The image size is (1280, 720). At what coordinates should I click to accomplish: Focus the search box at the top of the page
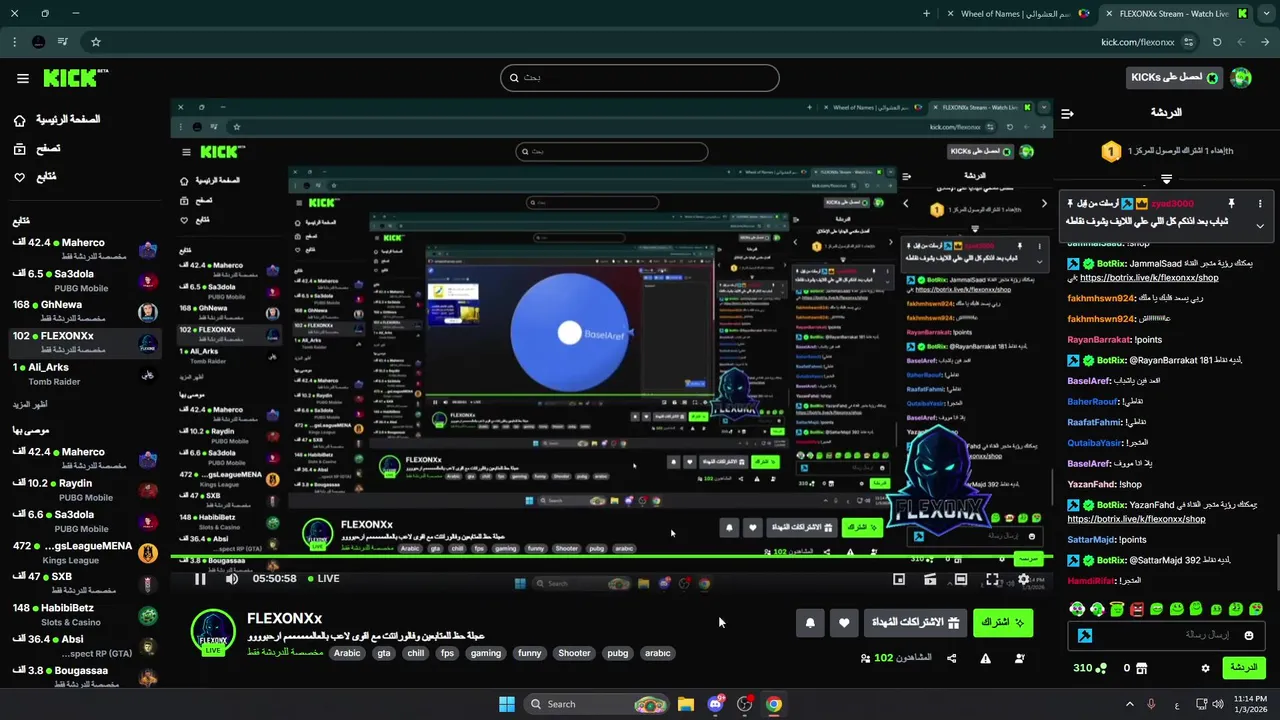coord(640,78)
